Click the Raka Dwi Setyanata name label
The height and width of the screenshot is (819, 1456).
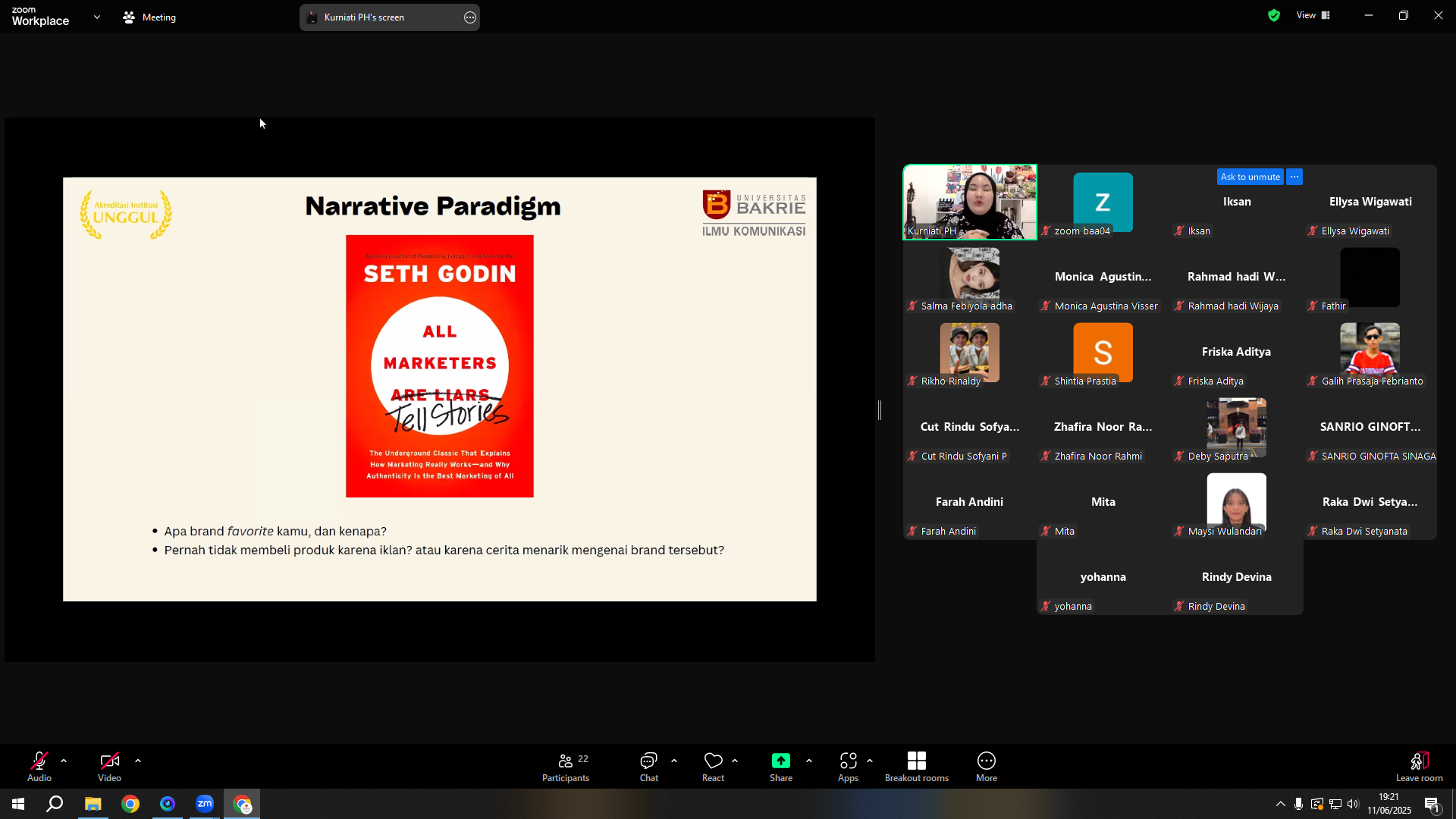pos(1364,532)
